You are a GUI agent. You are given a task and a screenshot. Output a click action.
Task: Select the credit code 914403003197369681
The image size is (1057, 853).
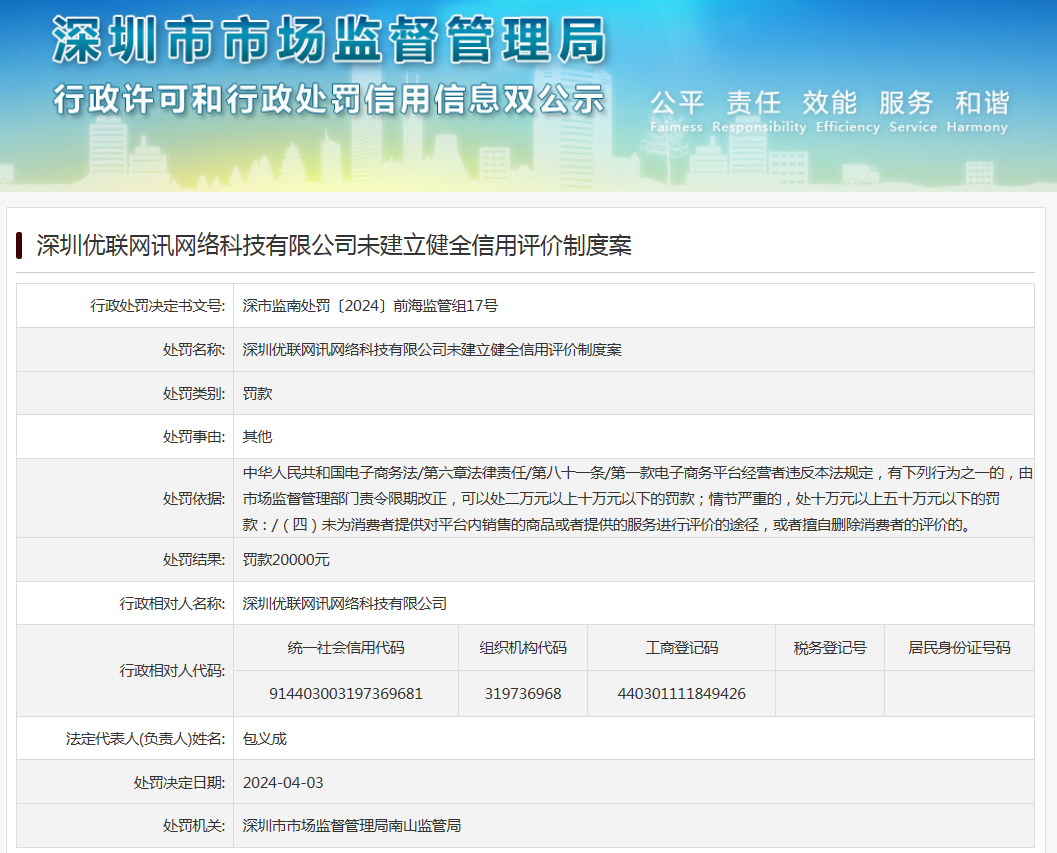click(346, 694)
